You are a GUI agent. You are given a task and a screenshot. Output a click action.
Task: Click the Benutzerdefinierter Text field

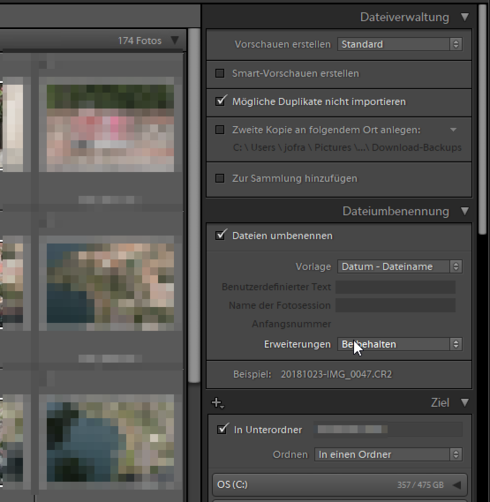pyautogui.click(x=395, y=287)
